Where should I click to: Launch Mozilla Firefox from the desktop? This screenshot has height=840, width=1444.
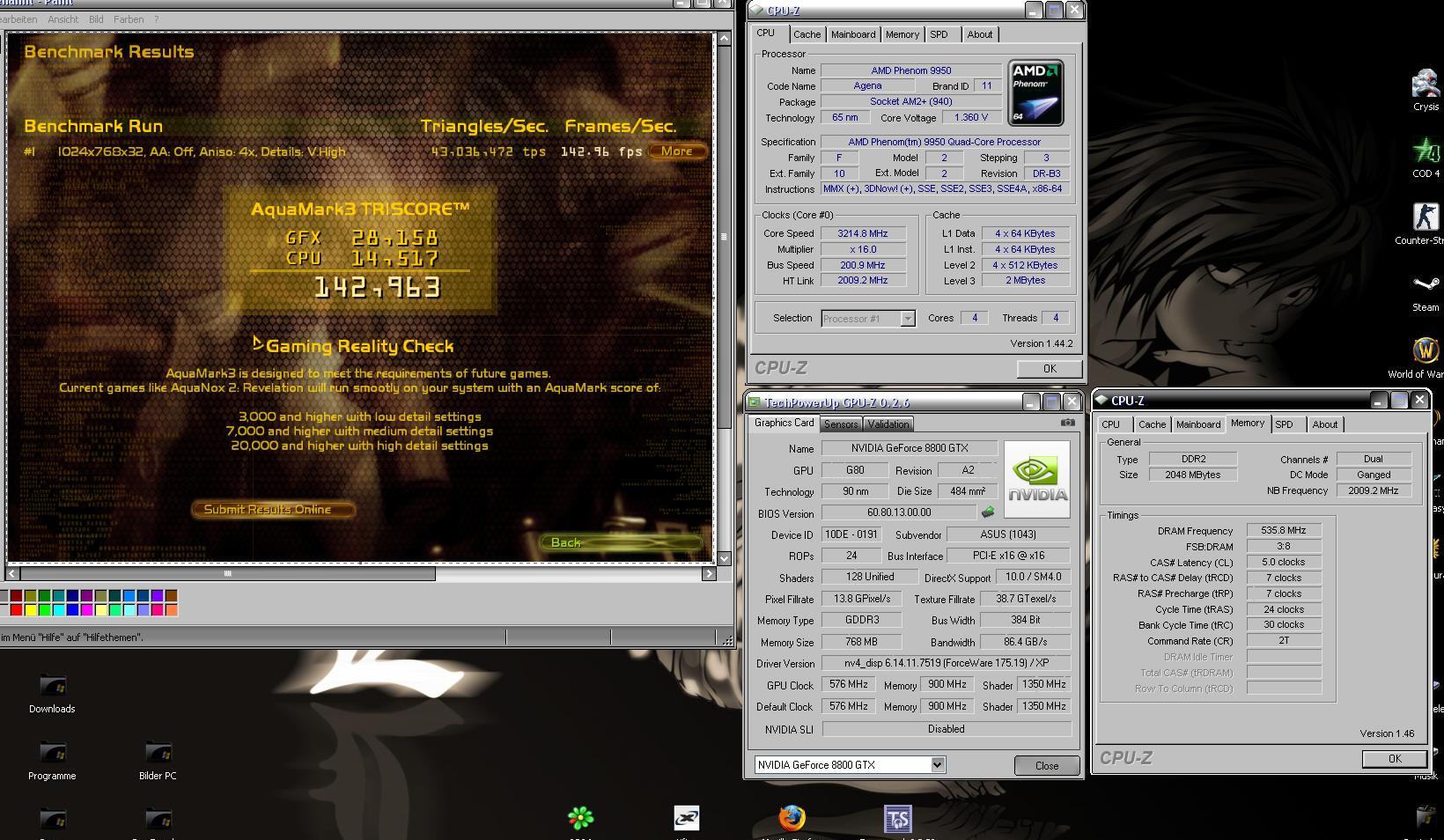click(x=792, y=819)
